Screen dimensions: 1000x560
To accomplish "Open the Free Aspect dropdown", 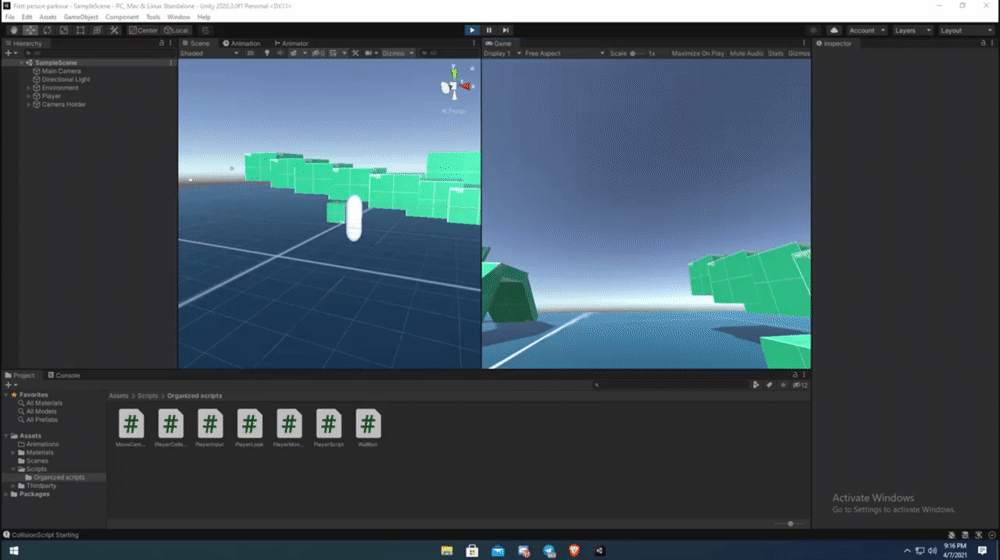I will point(564,54).
